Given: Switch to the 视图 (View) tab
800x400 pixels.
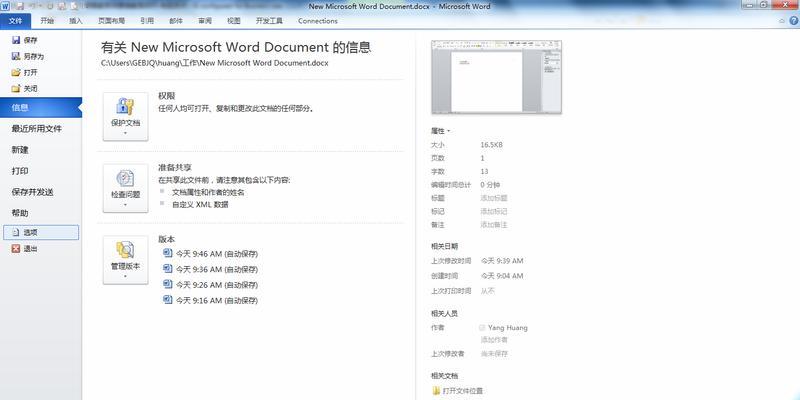Looking at the screenshot, I should [234, 21].
